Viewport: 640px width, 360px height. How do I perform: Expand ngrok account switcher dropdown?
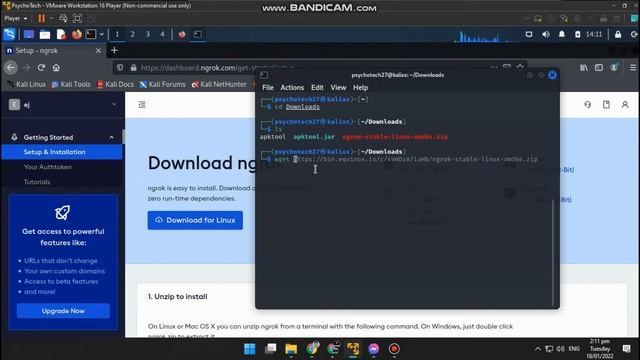(x=114, y=105)
